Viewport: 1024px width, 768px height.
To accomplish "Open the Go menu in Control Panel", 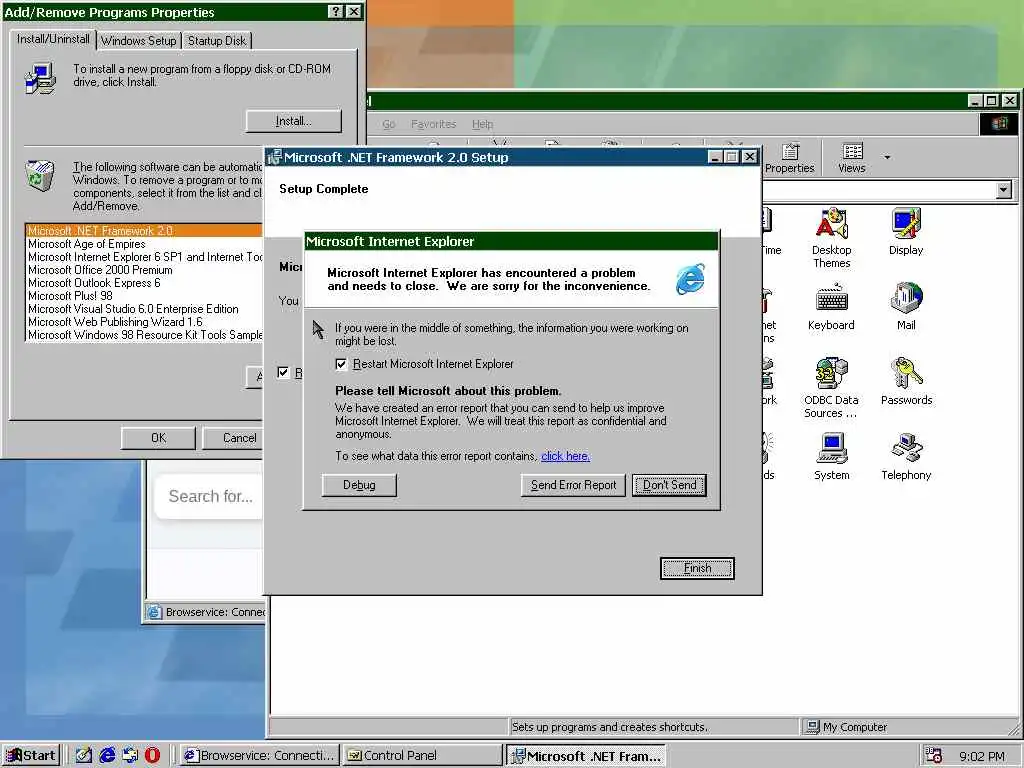I will click(x=389, y=124).
